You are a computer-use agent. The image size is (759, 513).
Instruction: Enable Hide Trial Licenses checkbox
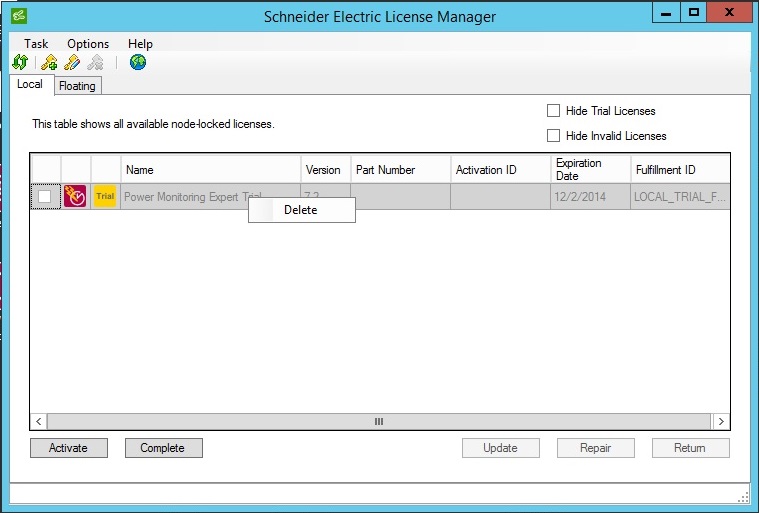click(553, 111)
